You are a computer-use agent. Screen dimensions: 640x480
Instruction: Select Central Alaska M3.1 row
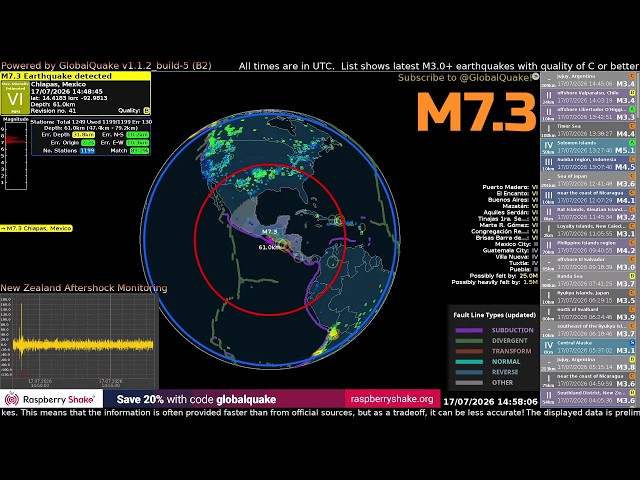(588, 347)
